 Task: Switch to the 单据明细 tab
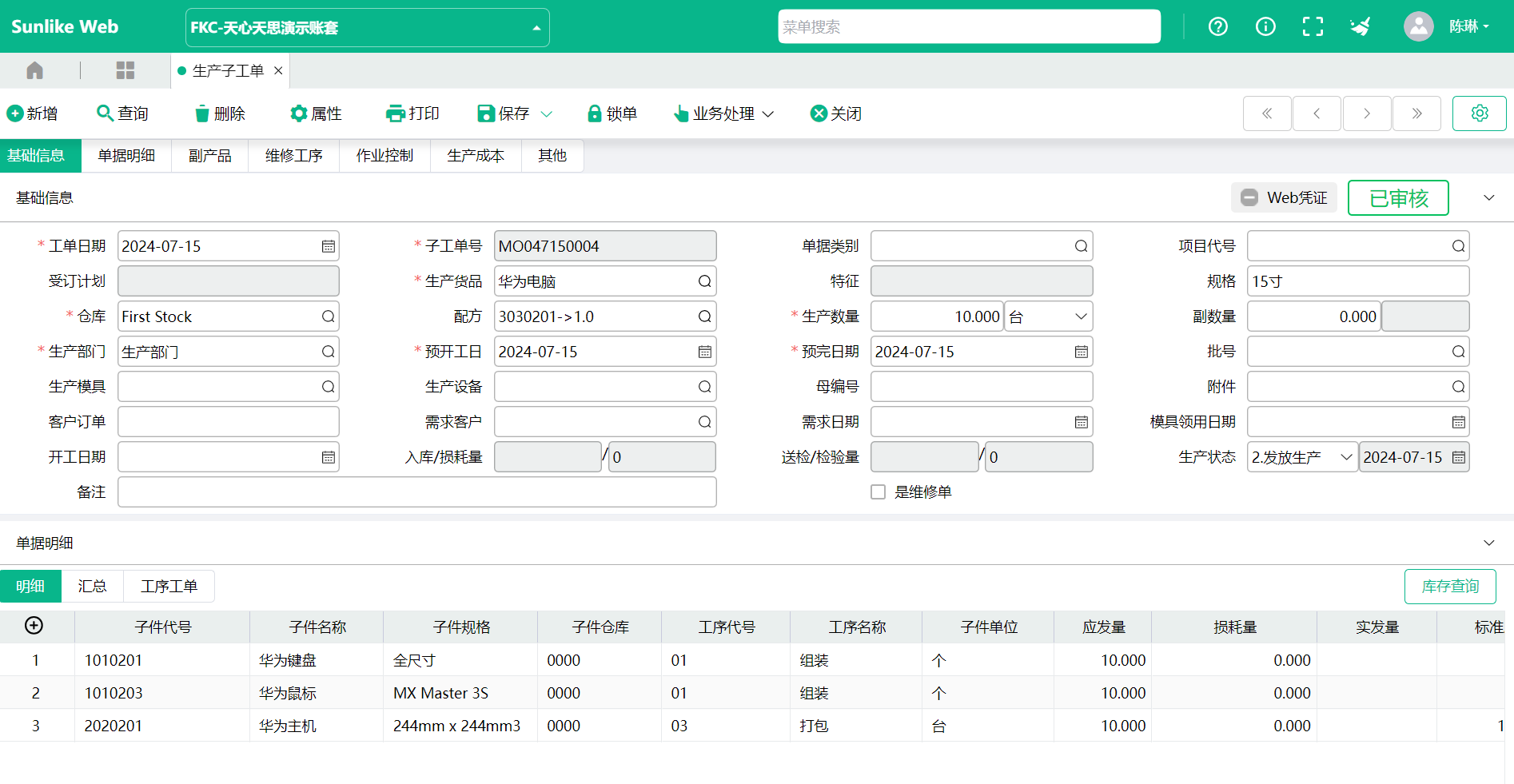coord(126,156)
